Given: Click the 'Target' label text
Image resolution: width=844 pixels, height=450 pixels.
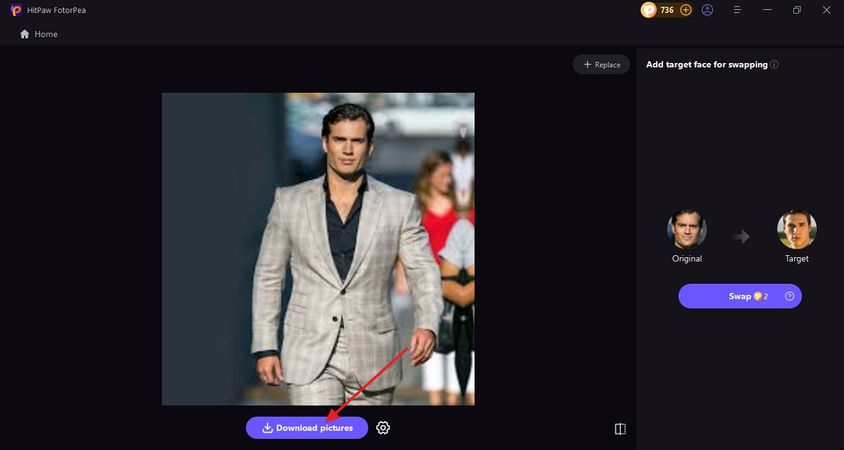Looking at the screenshot, I should [797, 258].
